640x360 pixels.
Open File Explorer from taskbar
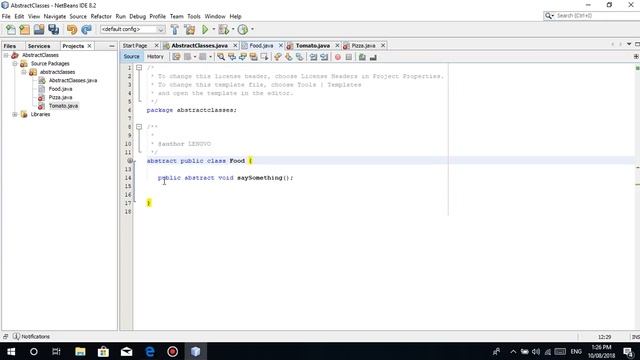point(80,351)
